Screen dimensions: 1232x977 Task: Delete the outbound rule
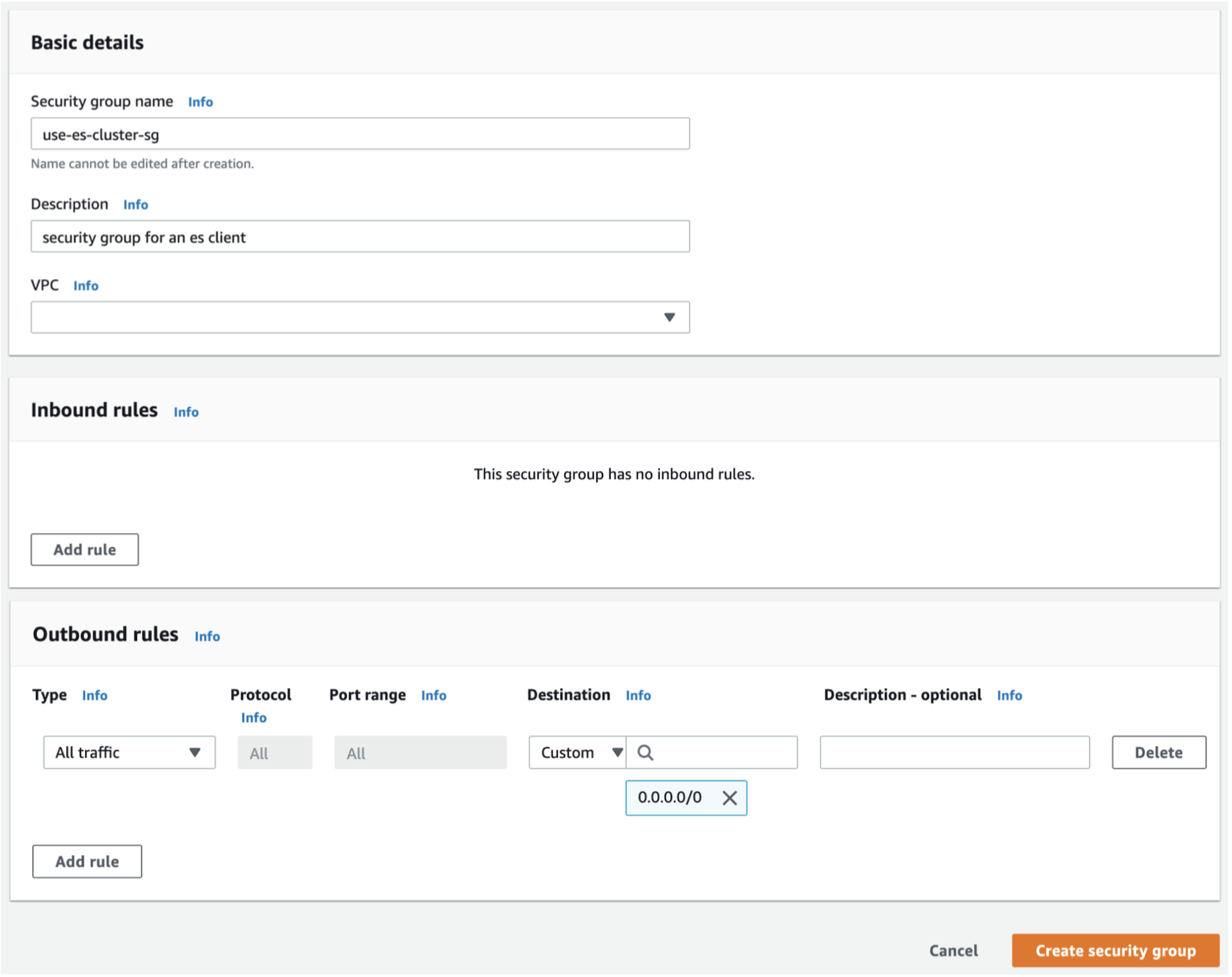pyautogui.click(x=1159, y=753)
